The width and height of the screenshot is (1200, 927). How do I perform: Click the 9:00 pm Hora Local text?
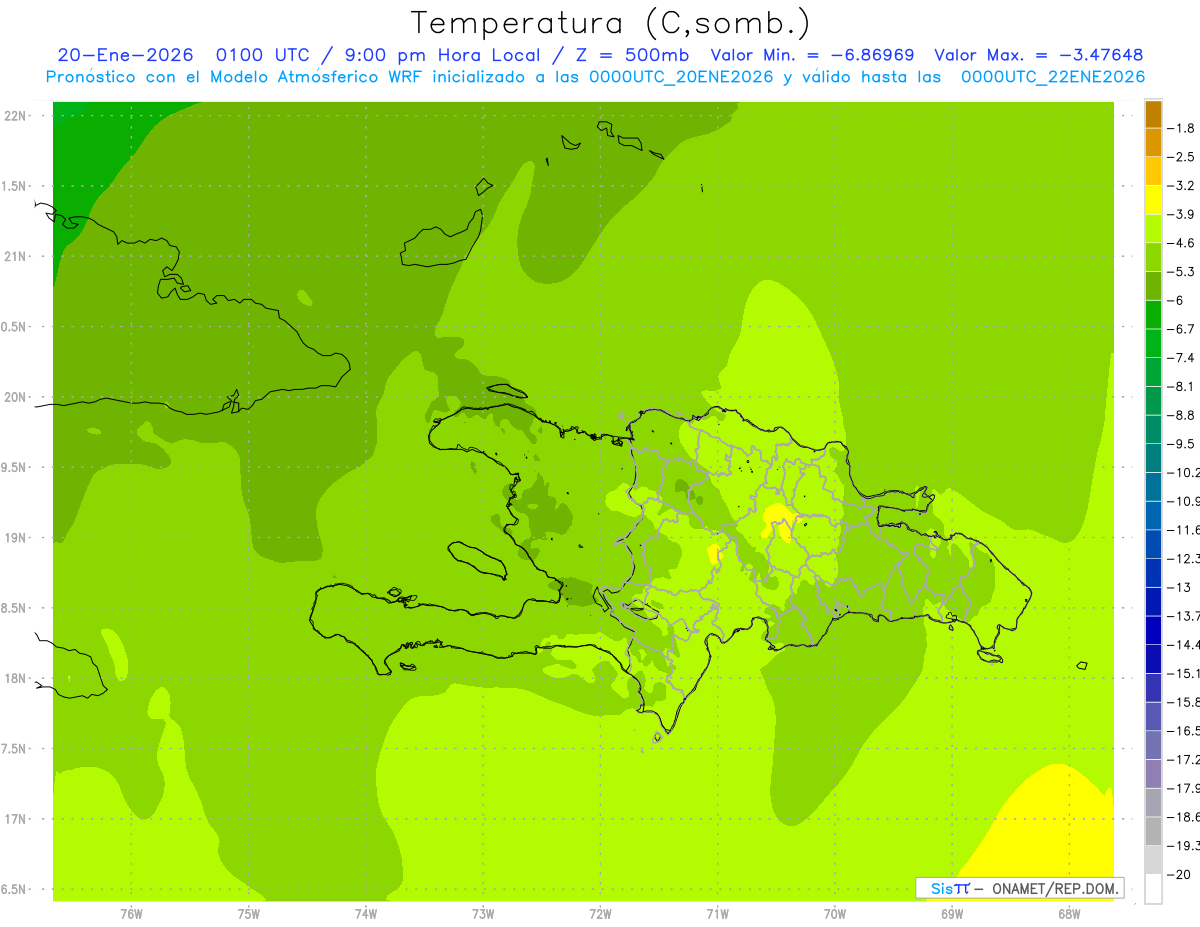pos(444,55)
